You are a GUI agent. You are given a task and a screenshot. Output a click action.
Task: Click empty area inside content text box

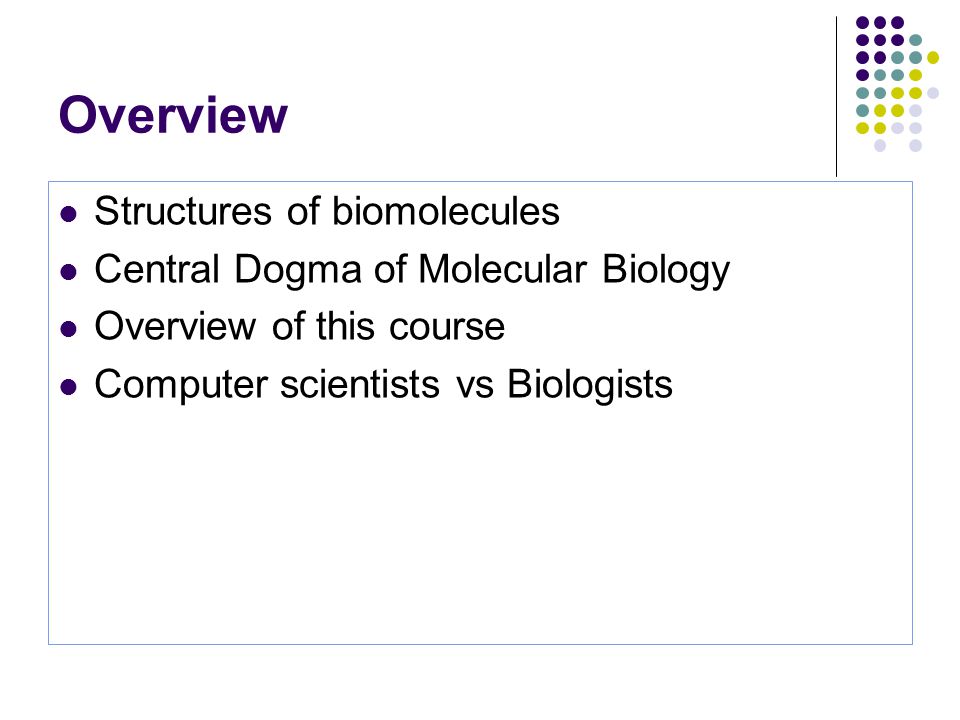480,527
